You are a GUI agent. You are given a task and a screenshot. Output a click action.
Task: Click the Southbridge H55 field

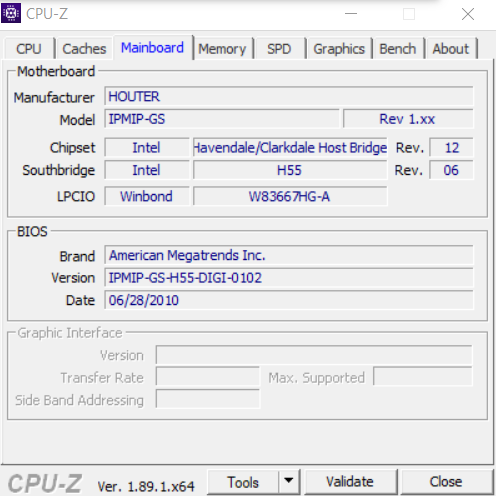click(290, 170)
